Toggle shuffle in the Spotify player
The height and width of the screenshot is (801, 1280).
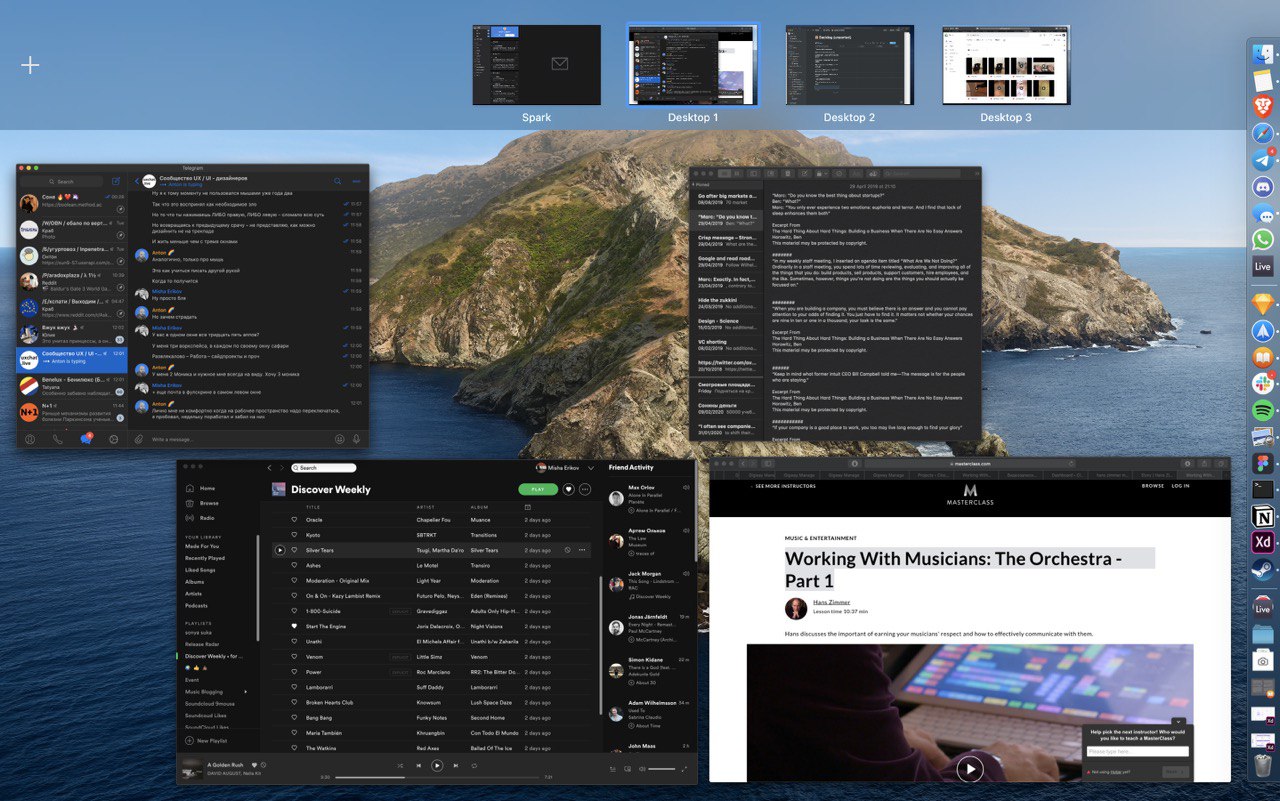pos(400,766)
